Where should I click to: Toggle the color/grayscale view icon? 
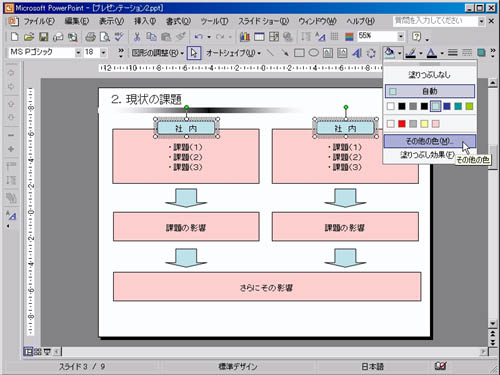click(x=349, y=37)
